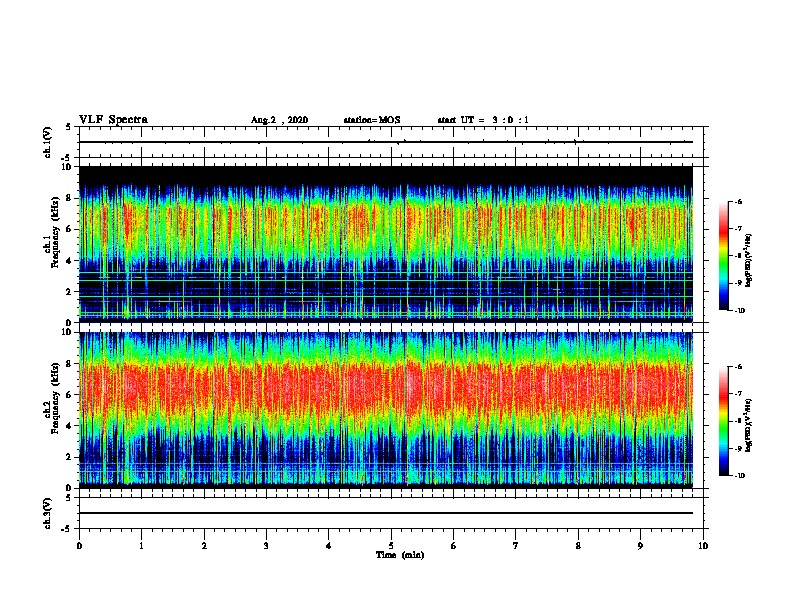792x612 pixels.
Task: Click the 2 kHz tick label on ch.1 axis
Action: [69, 292]
